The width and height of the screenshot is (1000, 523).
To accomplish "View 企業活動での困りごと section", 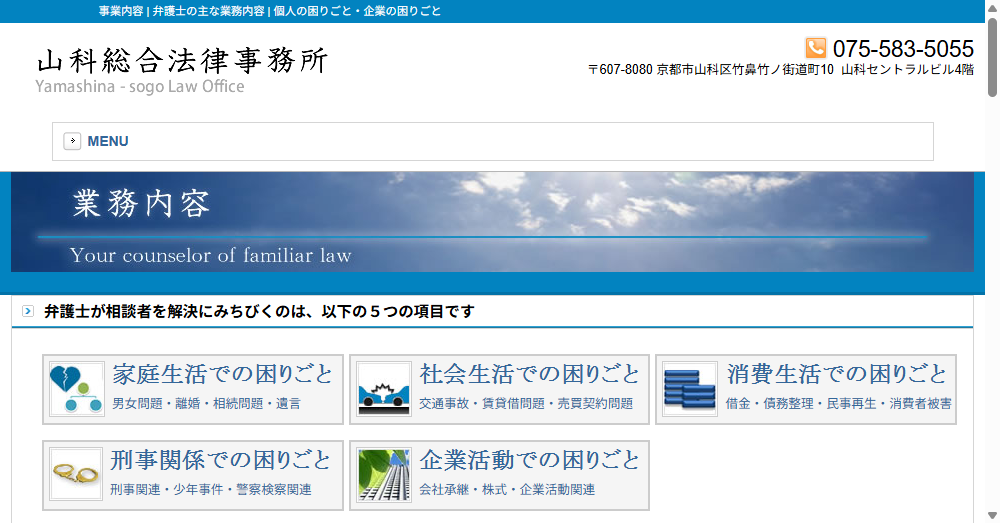I will click(529, 461).
